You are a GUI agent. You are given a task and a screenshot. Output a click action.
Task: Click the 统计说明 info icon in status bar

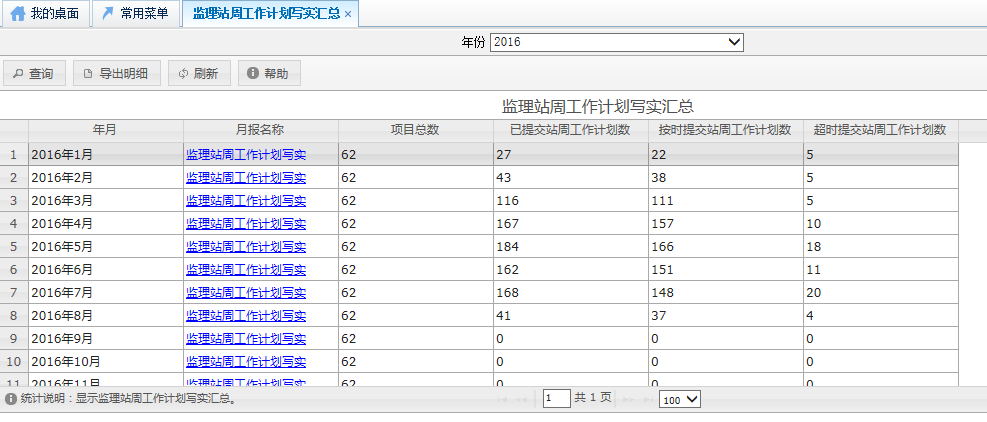[10, 399]
